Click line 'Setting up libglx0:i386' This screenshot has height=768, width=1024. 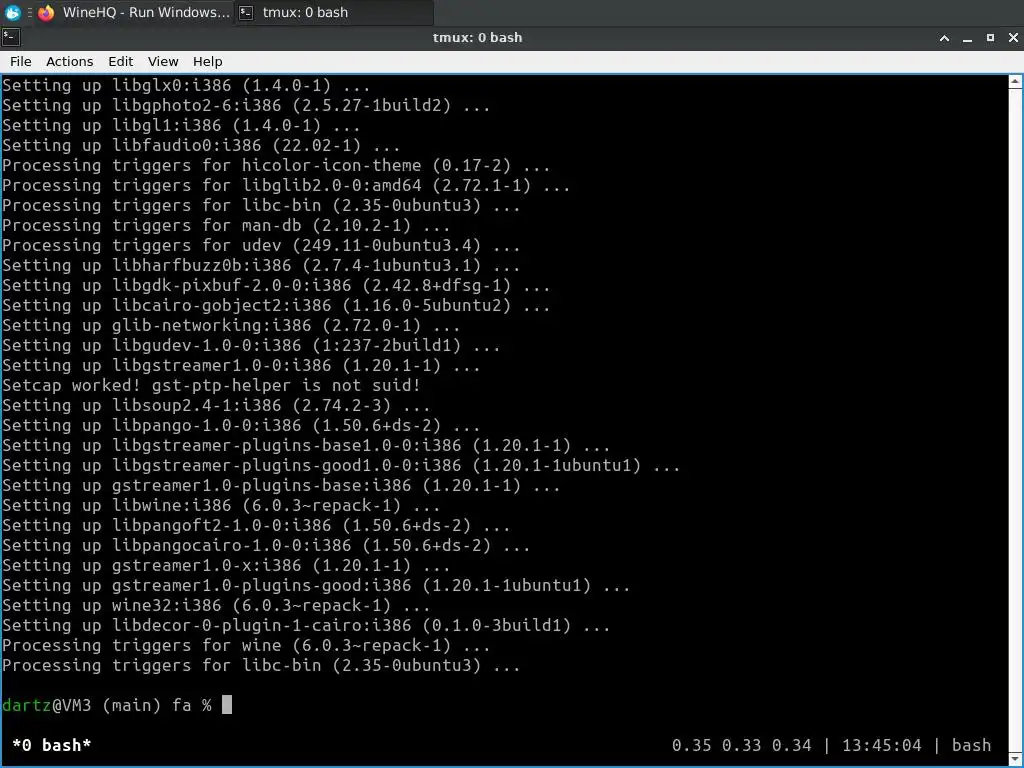tap(186, 86)
